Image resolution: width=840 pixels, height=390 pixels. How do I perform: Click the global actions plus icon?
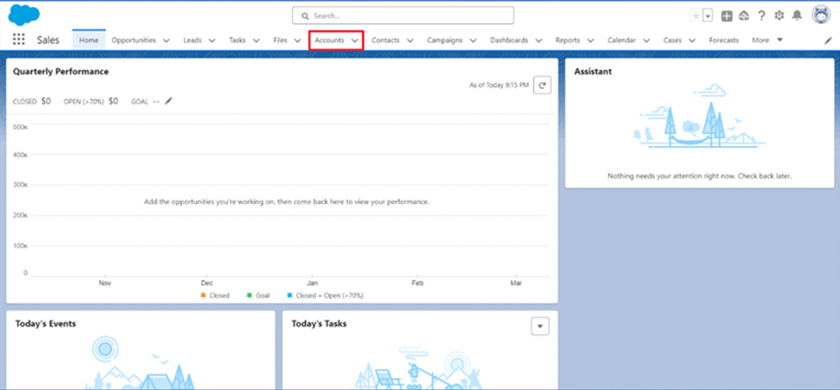pyautogui.click(x=726, y=16)
